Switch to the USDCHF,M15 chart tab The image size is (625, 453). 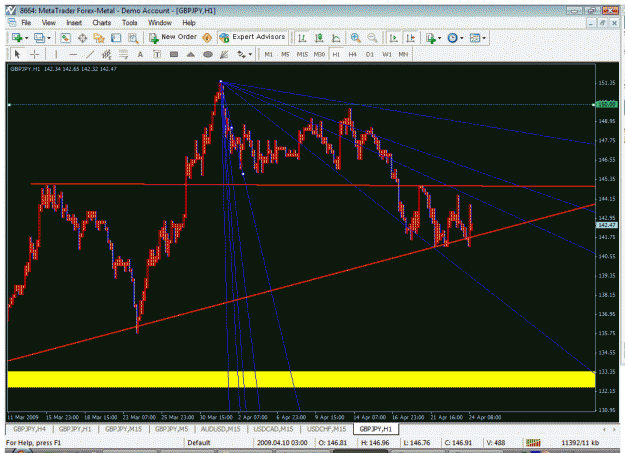coord(326,429)
